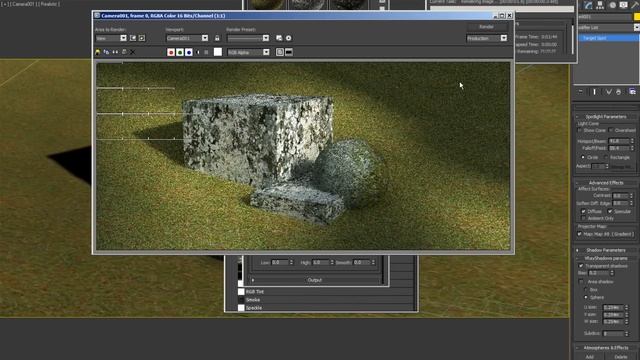Click the white color swatch in the frame toolbar

coord(218,52)
